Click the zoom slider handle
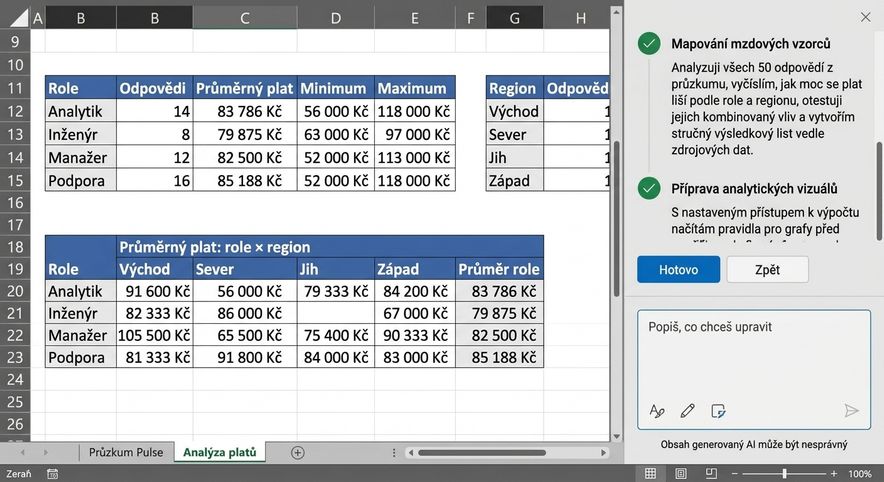Viewport: 884px width, 482px height. [784, 474]
